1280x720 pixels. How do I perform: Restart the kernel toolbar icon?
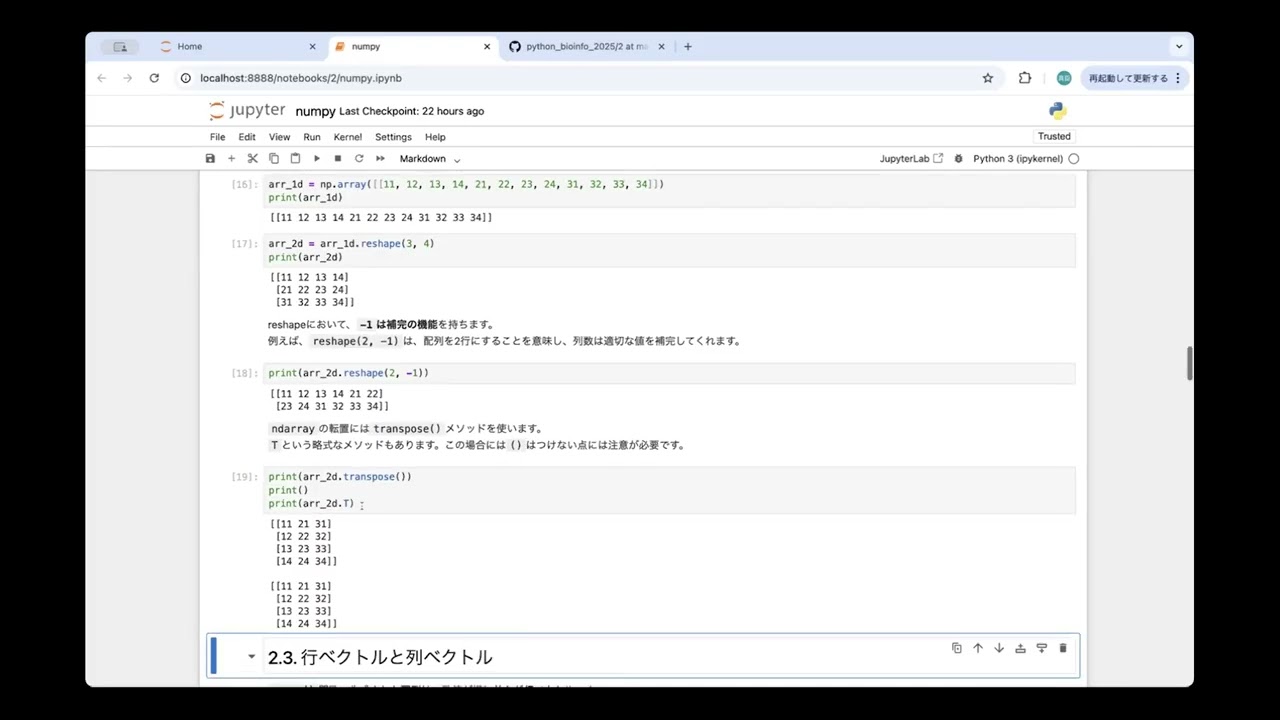[359, 159]
